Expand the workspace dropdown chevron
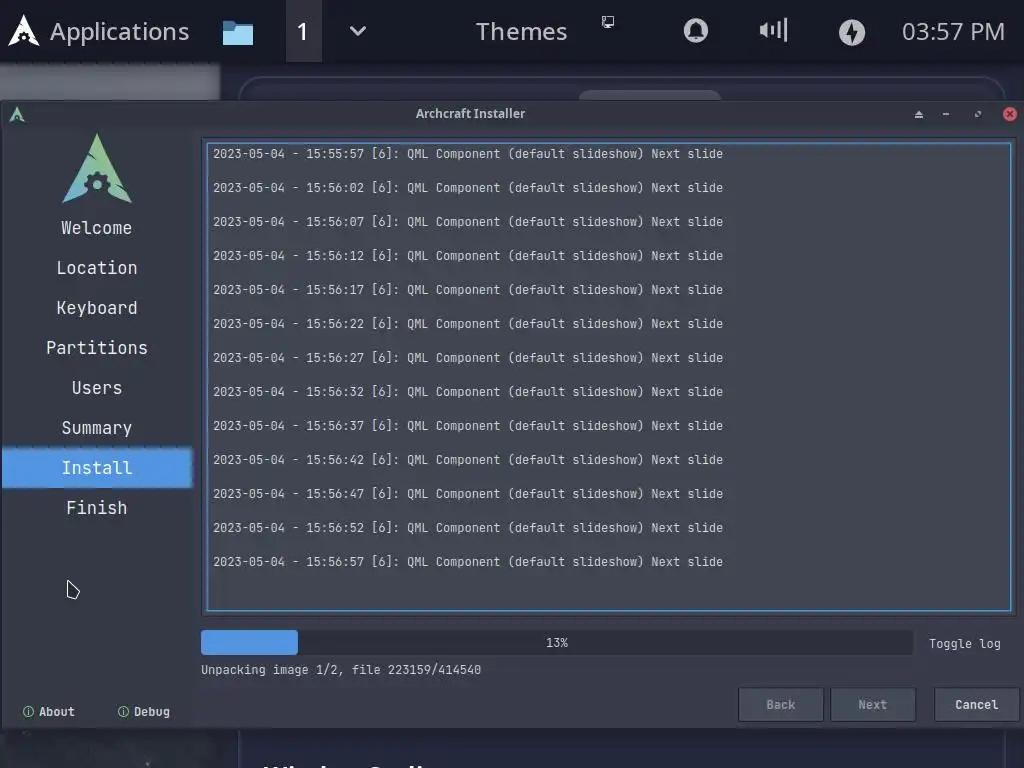The height and width of the screenshot is (768, 1024). 358,31
